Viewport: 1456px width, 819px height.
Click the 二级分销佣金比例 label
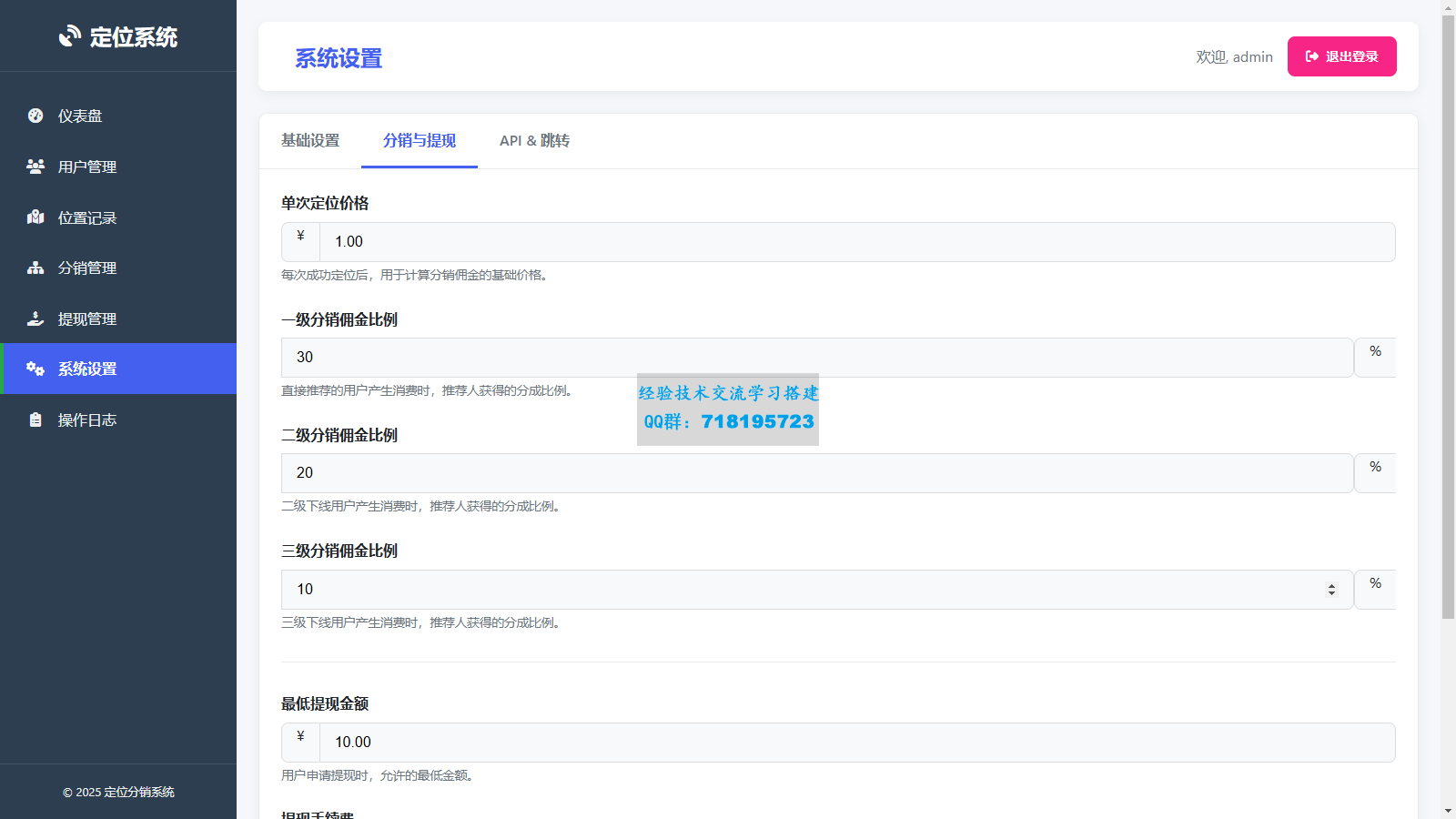(x=339, y=435)
